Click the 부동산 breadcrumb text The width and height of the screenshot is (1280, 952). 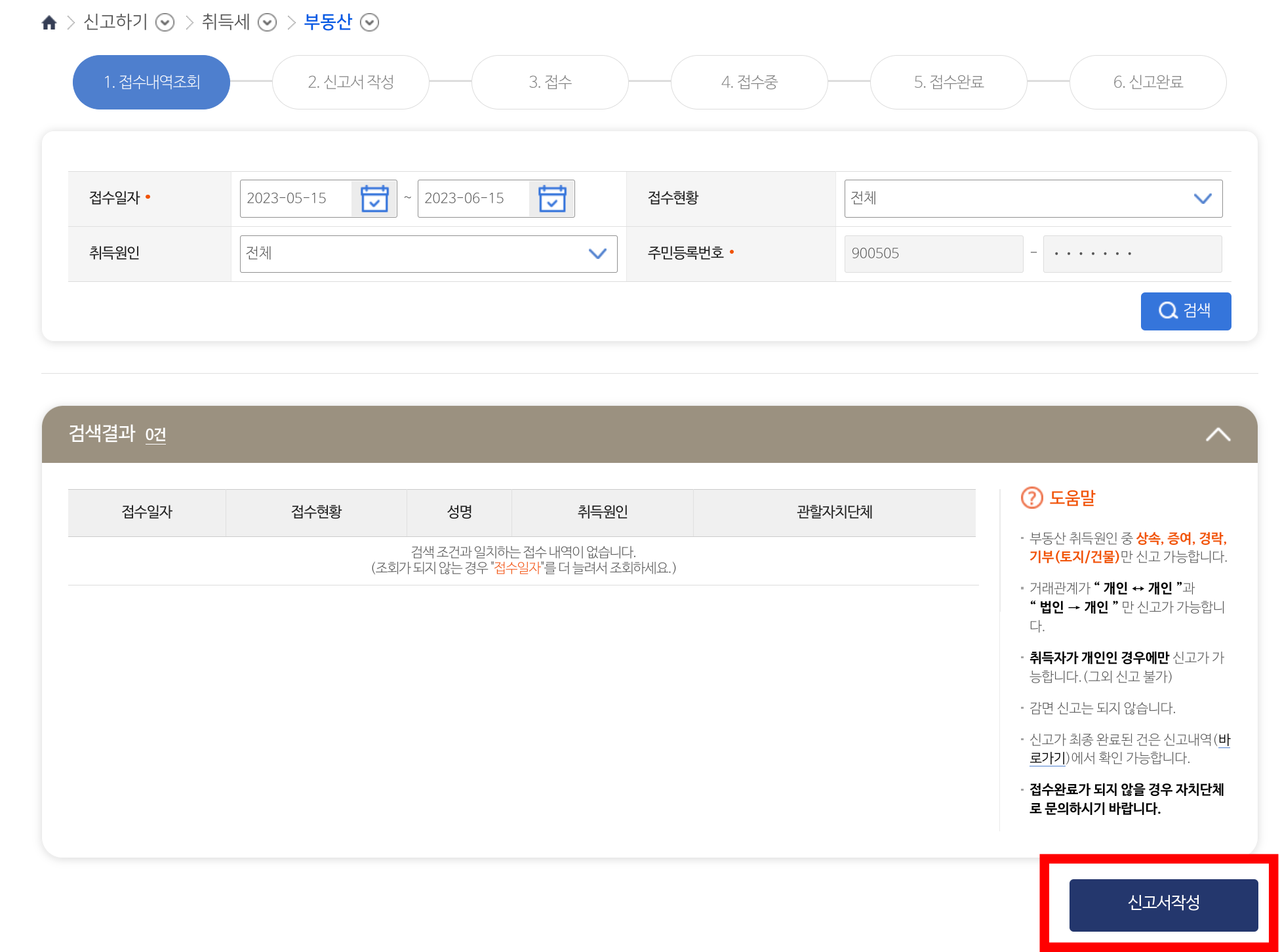pyautogui.click(x=328, y=22)
